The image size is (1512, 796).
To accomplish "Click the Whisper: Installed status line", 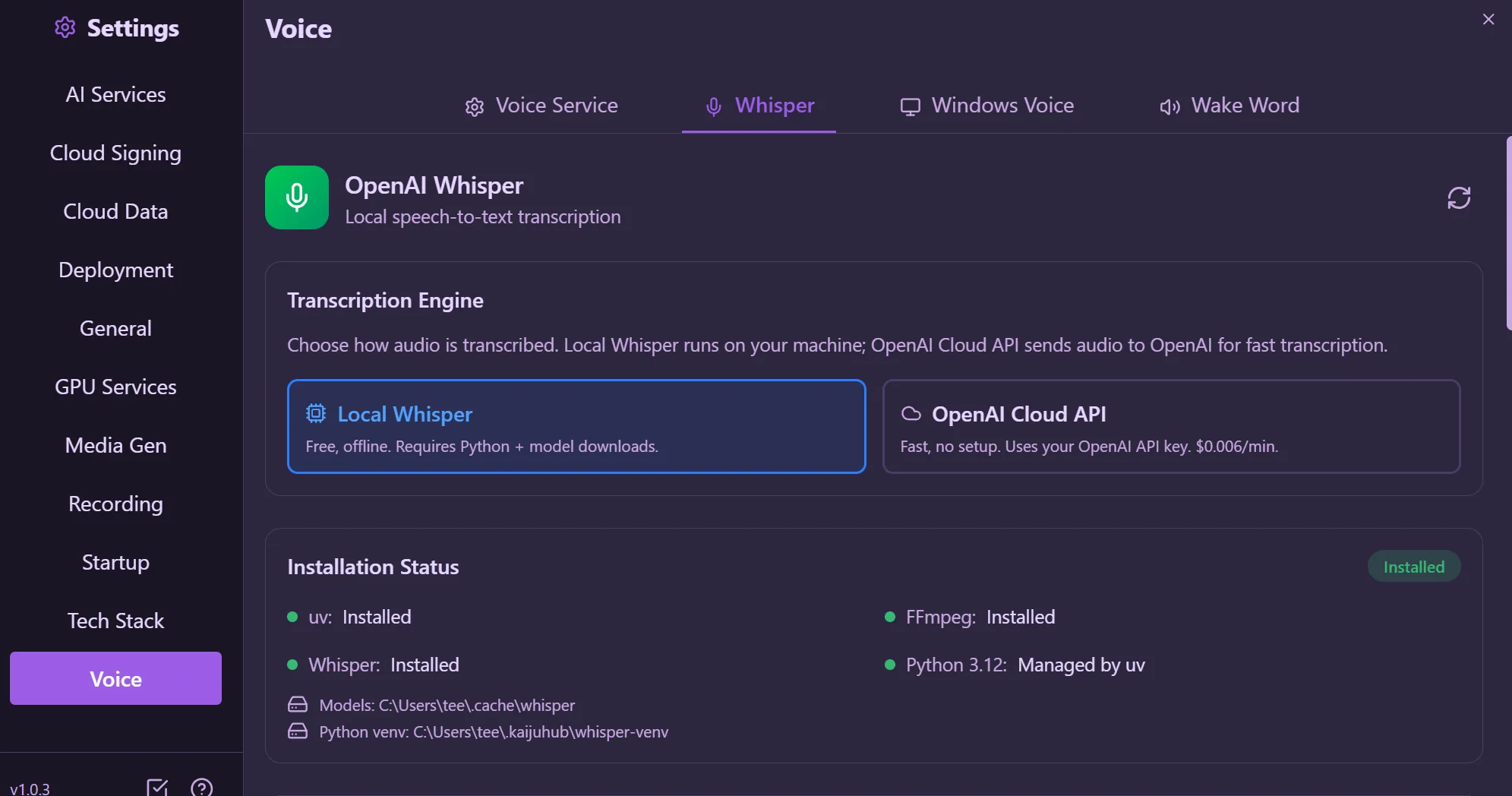I will point(373,665).
